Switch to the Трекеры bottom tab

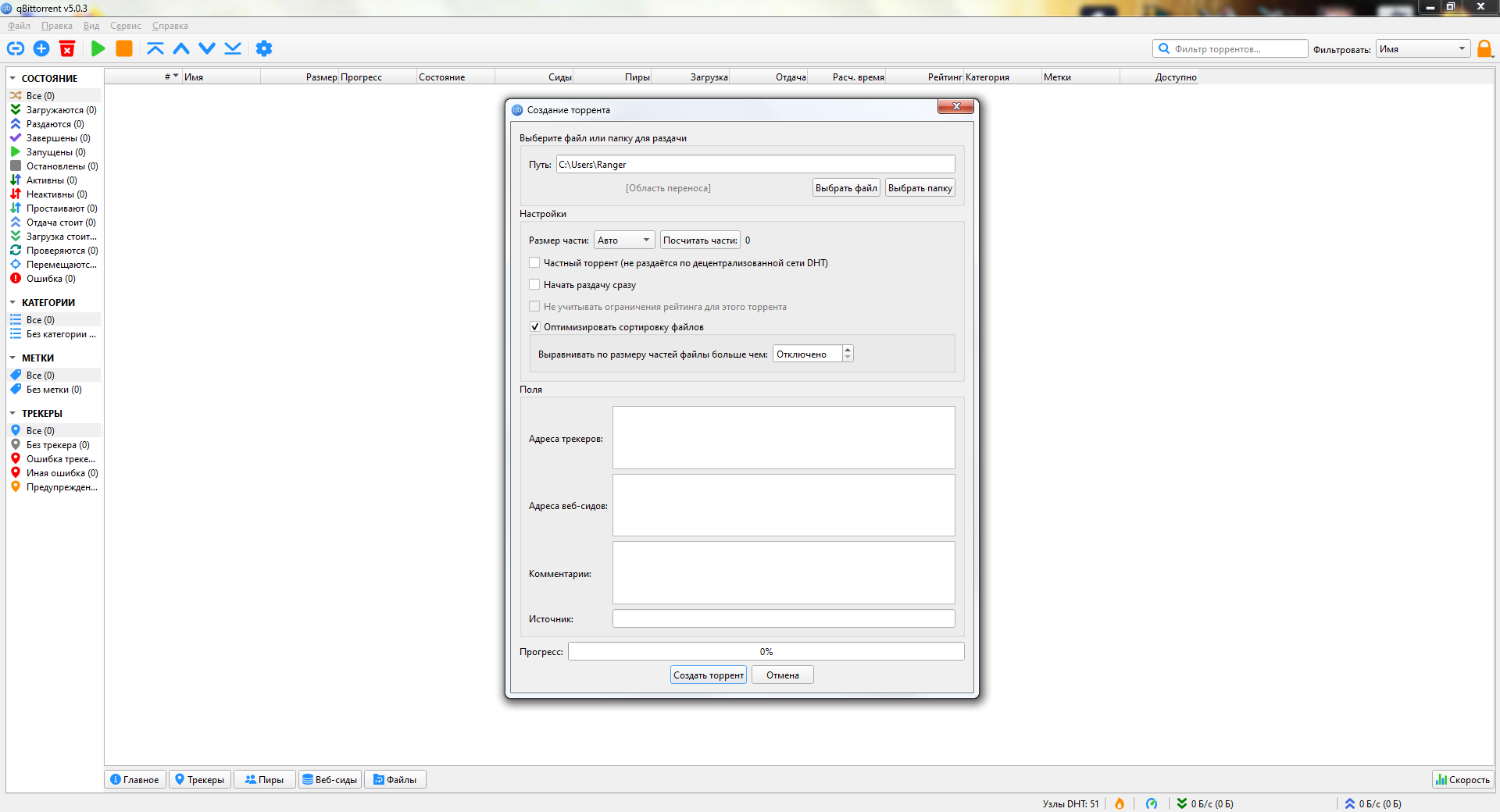point(199,779)
